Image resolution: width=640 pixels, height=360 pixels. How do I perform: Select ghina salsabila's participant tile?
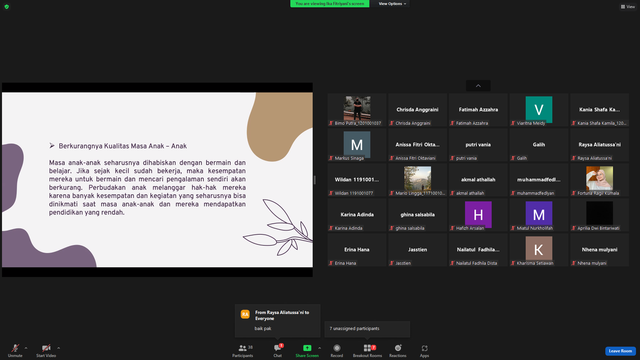(x=417, y=215)
